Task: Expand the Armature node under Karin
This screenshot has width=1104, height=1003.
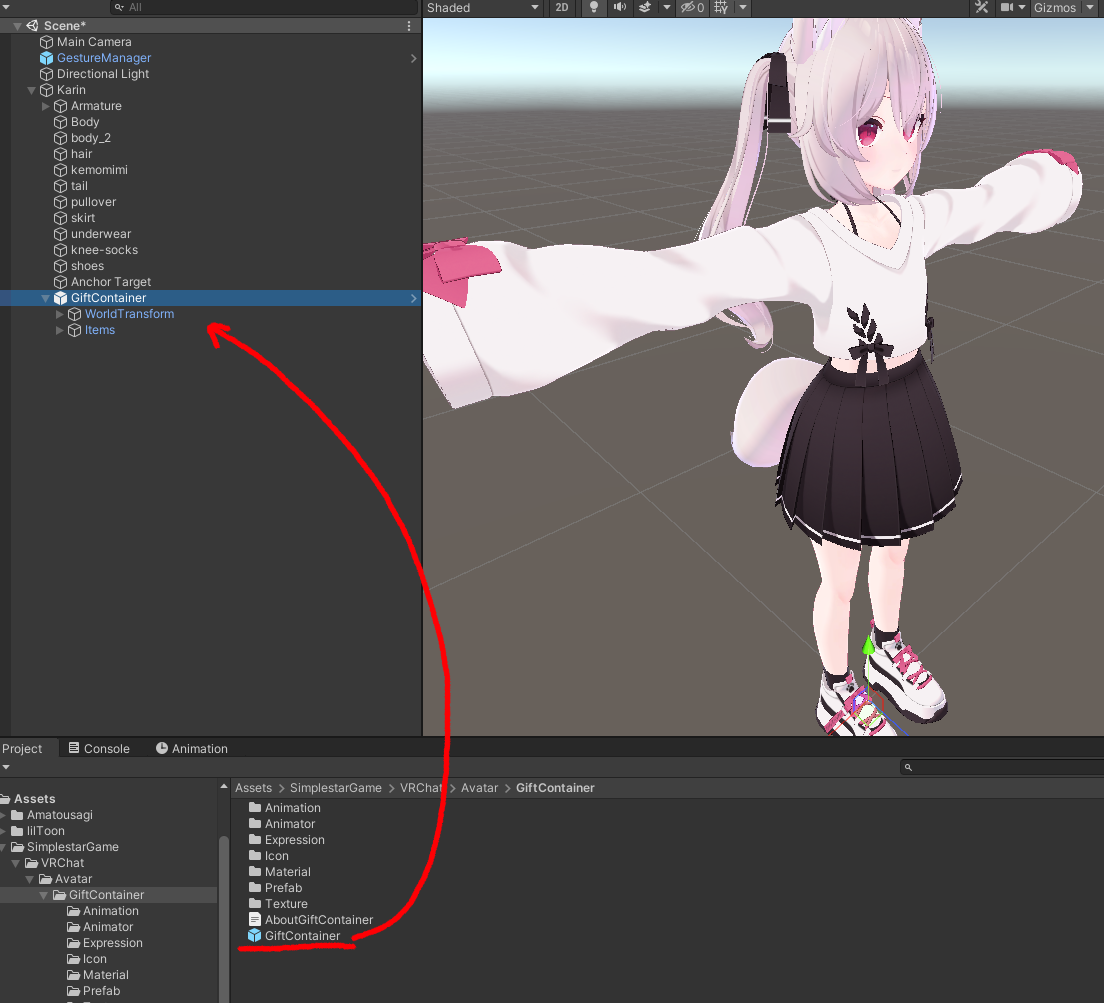Action: [x=45, y=105]
